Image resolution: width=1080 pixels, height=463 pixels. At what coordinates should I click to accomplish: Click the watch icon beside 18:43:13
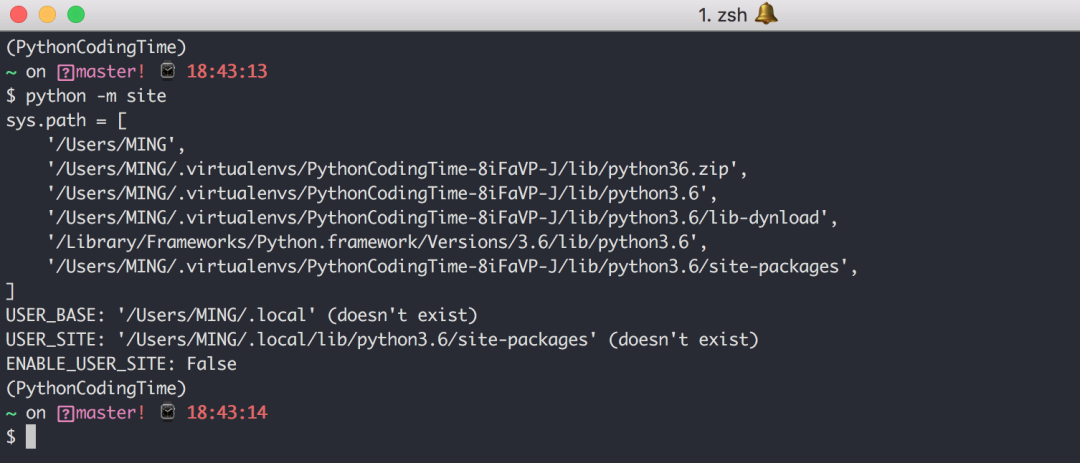tap(167, 71)
